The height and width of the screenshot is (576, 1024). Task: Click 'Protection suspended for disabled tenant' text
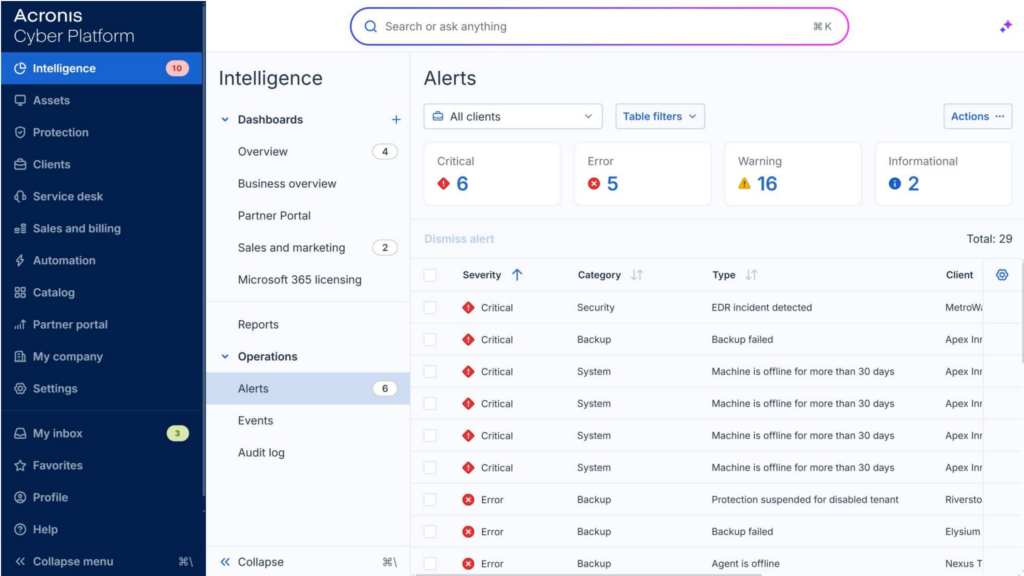click(x=805, y=499)
